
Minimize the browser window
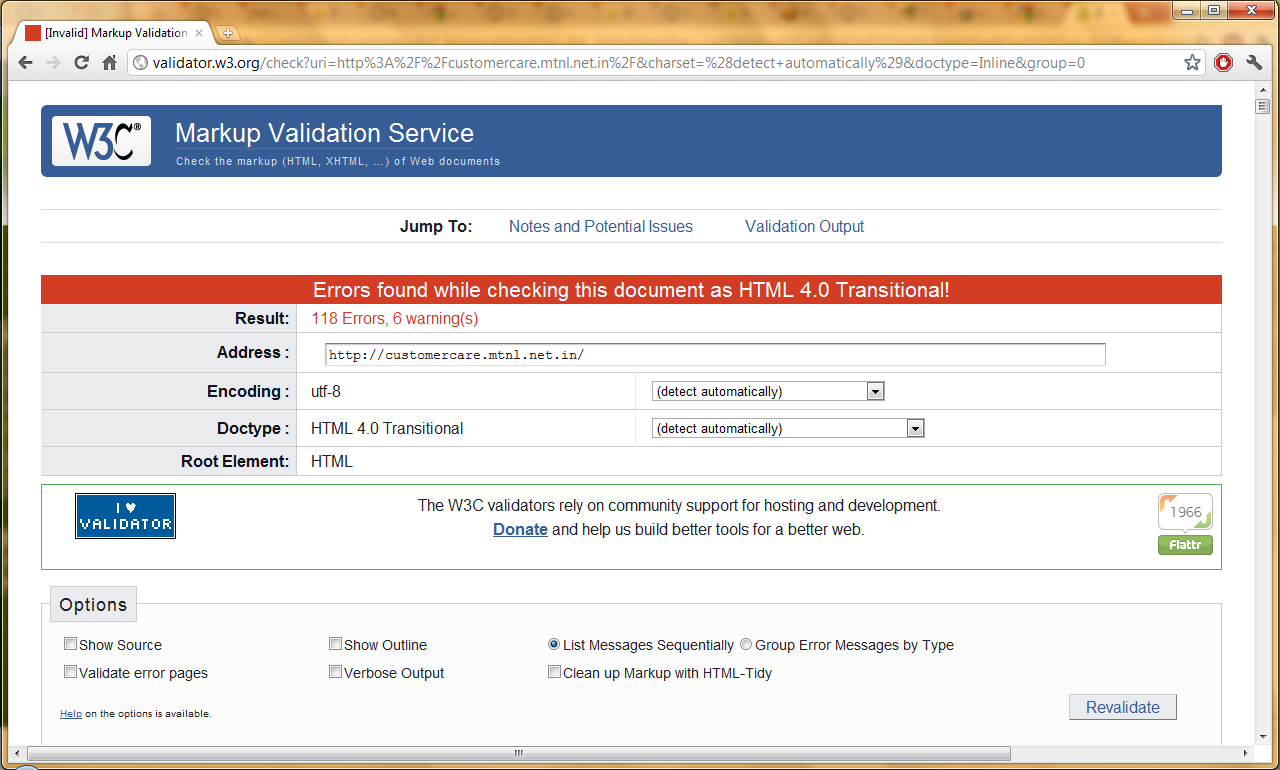1185,11
